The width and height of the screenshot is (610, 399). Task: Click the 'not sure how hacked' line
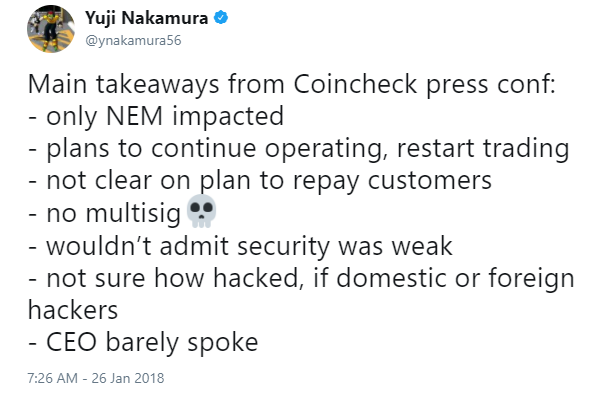[x=301, y=278]
